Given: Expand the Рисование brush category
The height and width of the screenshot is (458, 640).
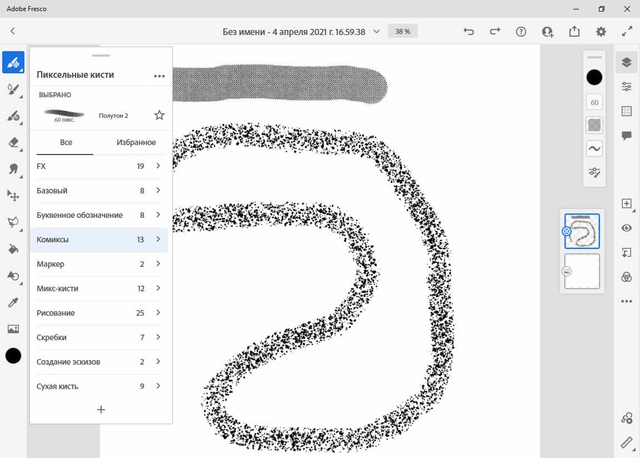Looking at the screenshot, I should coord(99,313).
